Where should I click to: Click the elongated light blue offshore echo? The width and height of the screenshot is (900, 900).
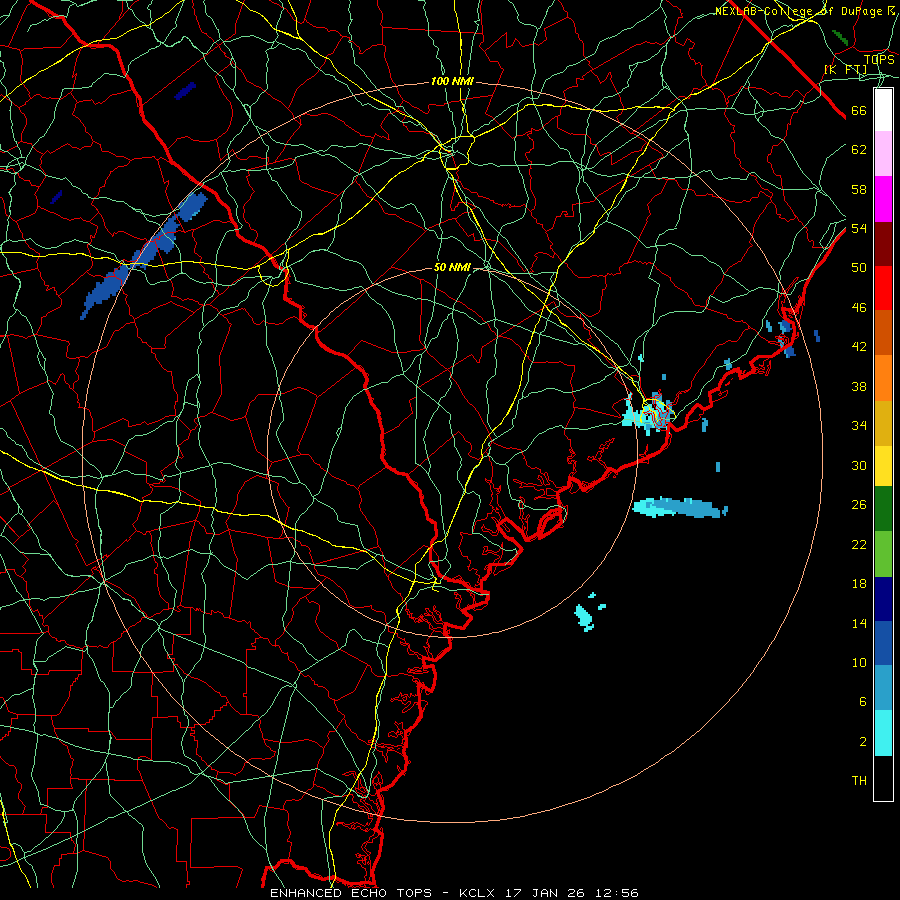679,507
